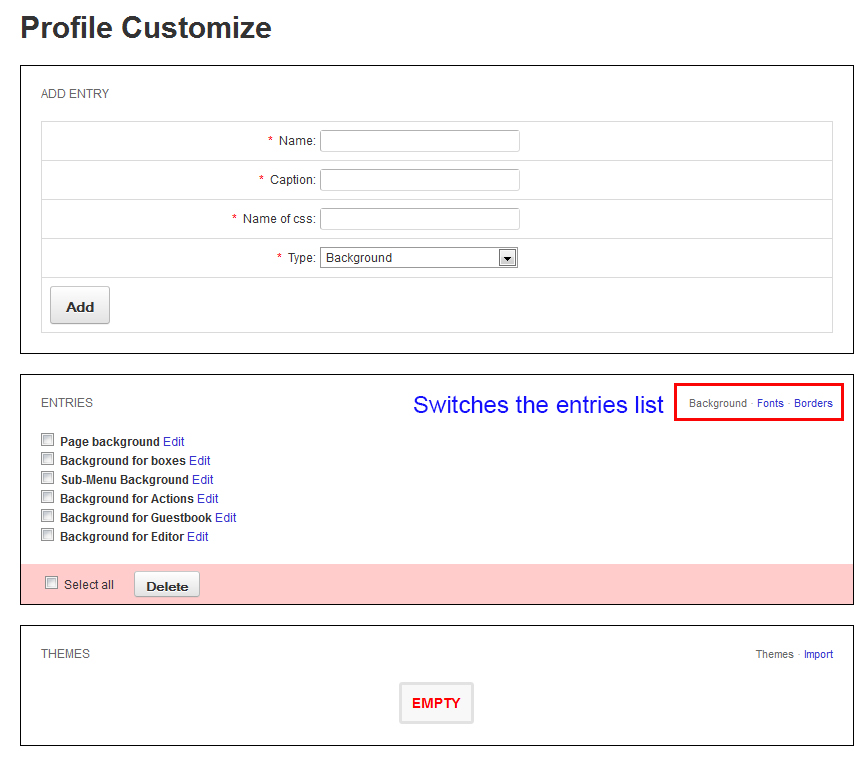The height and width of the screenshot is (765, 868).
Task: Show the Borders entries list
Action: pyautogui.click(x=813, y=403)
